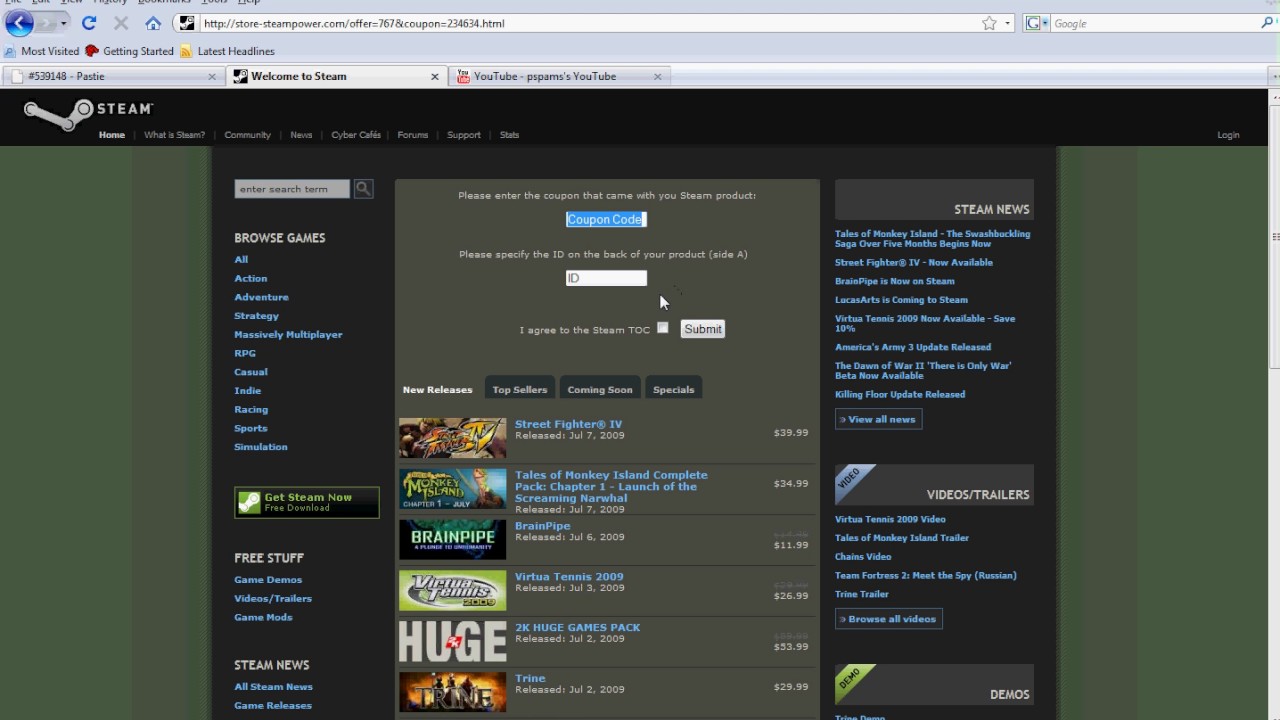The image size is (1280, 720).
Task: Open the Game Demos link
Action: pos(268,579)
